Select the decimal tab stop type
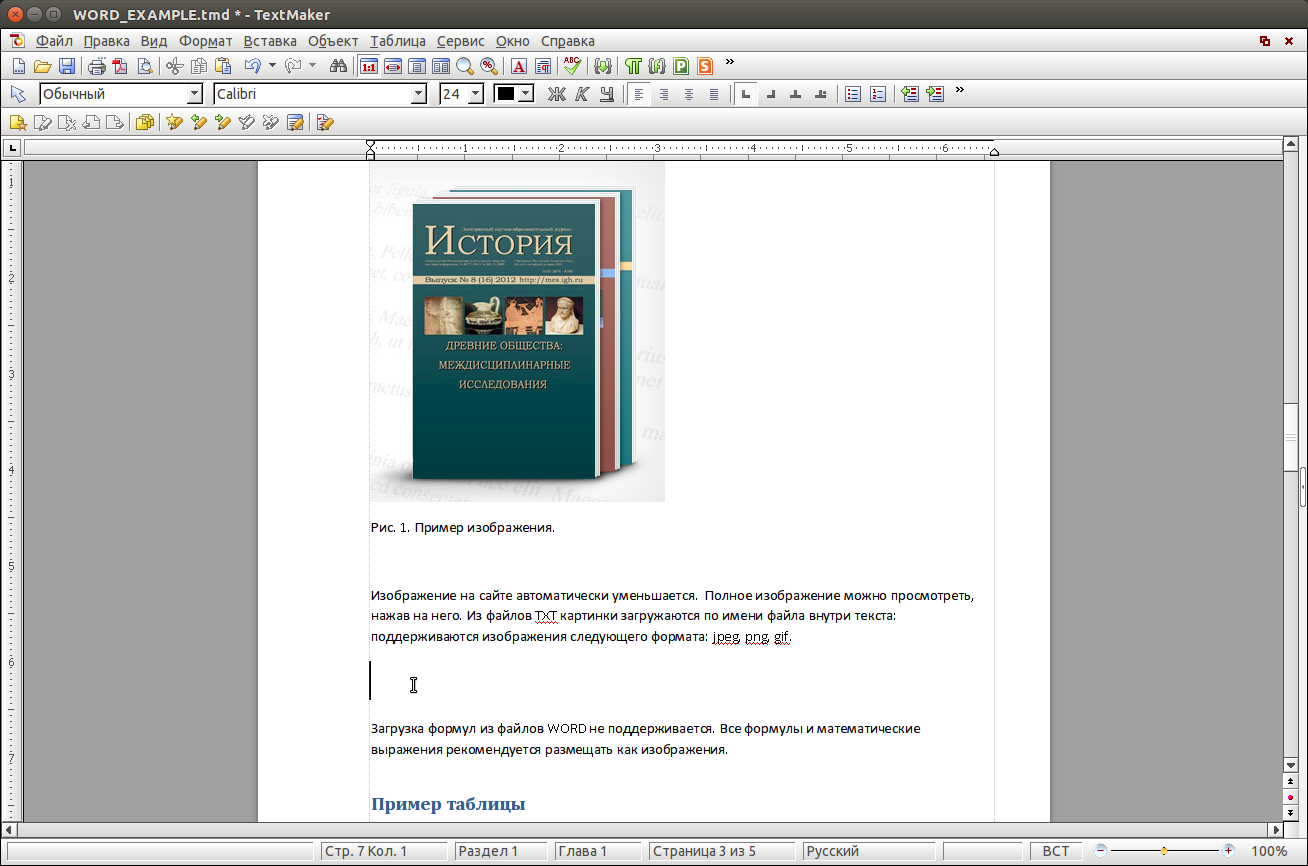Viewport: 1308px width, 866px height. tap(821, 94)
